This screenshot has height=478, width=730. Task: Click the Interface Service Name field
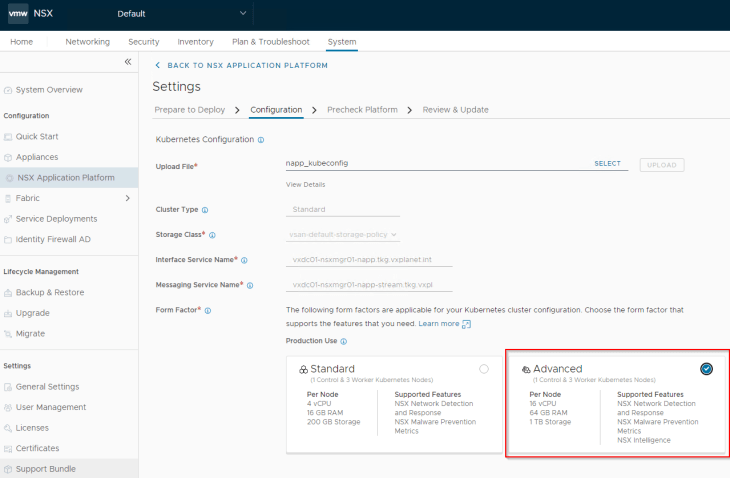coord(369,260)
